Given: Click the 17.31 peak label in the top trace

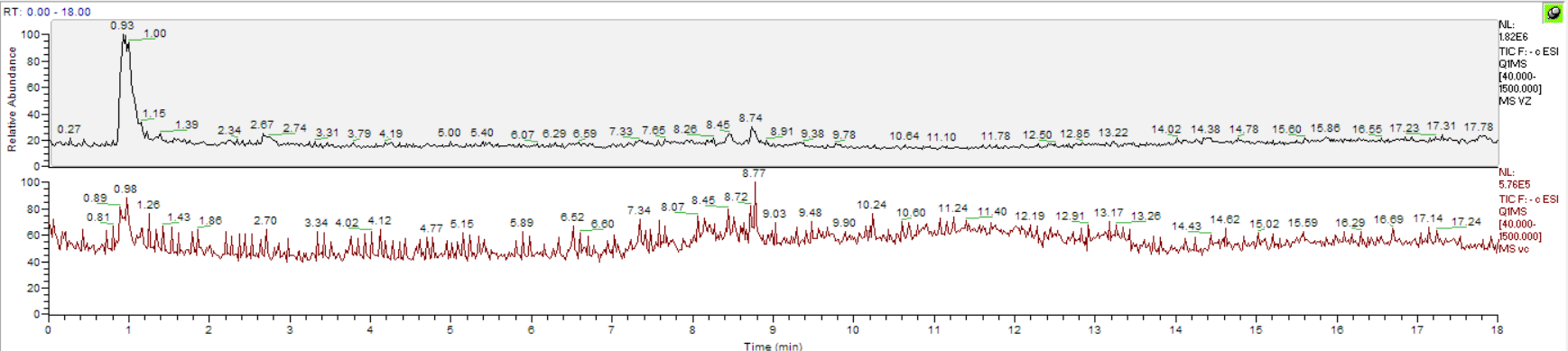Looking at the screenshot, I should (x=1441, y=126).
